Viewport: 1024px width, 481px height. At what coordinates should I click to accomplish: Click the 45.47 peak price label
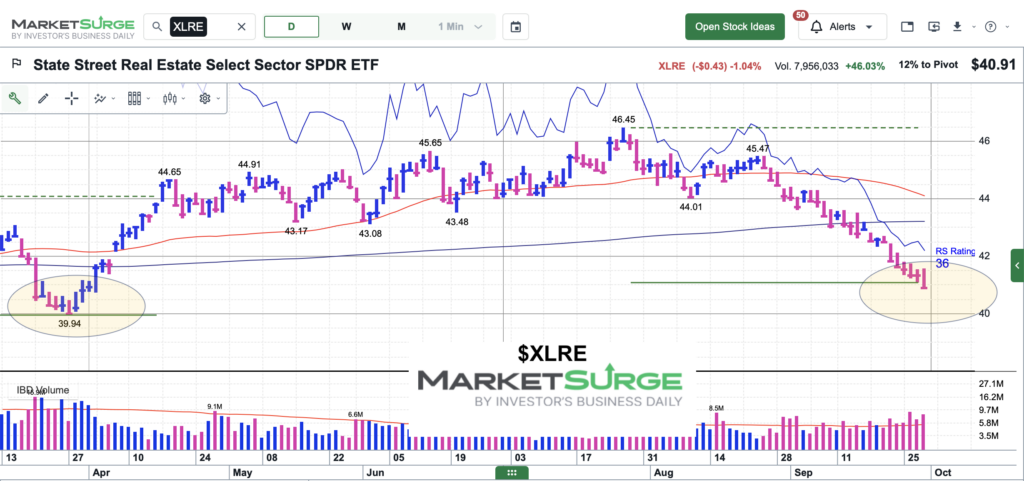[x=758, y=148]
